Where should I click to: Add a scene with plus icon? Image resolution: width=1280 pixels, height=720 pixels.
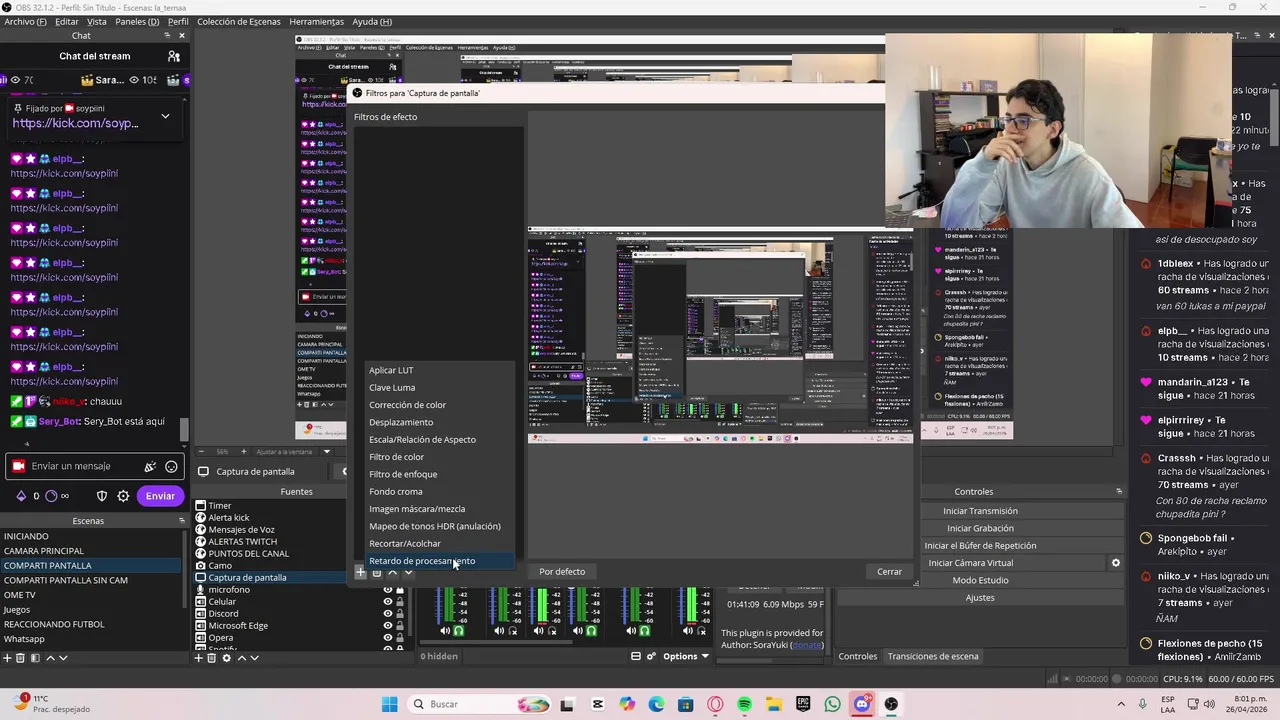(x=7, y=658)
